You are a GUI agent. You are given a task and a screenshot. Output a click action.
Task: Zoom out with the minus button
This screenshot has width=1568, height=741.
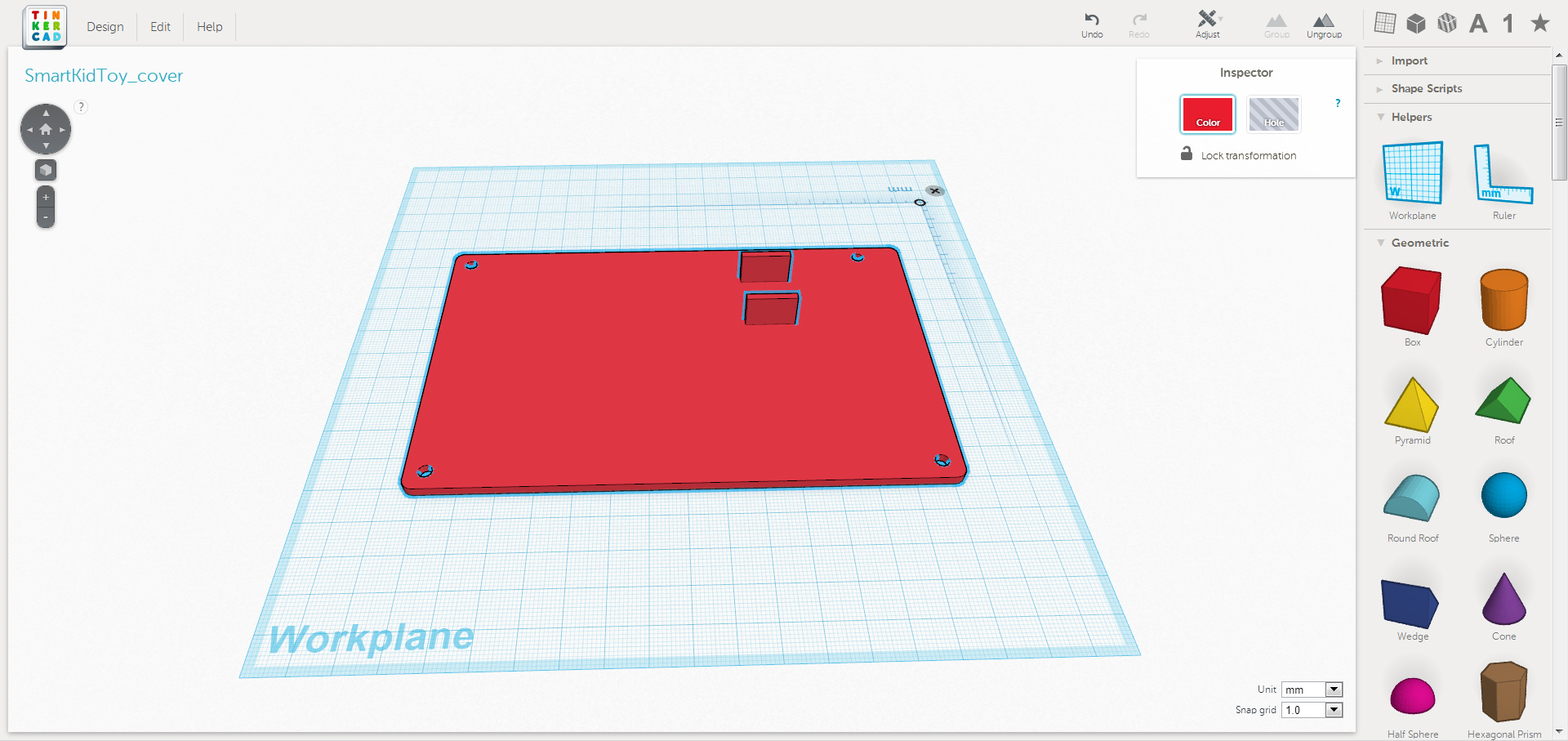click(x=46, y=217)
